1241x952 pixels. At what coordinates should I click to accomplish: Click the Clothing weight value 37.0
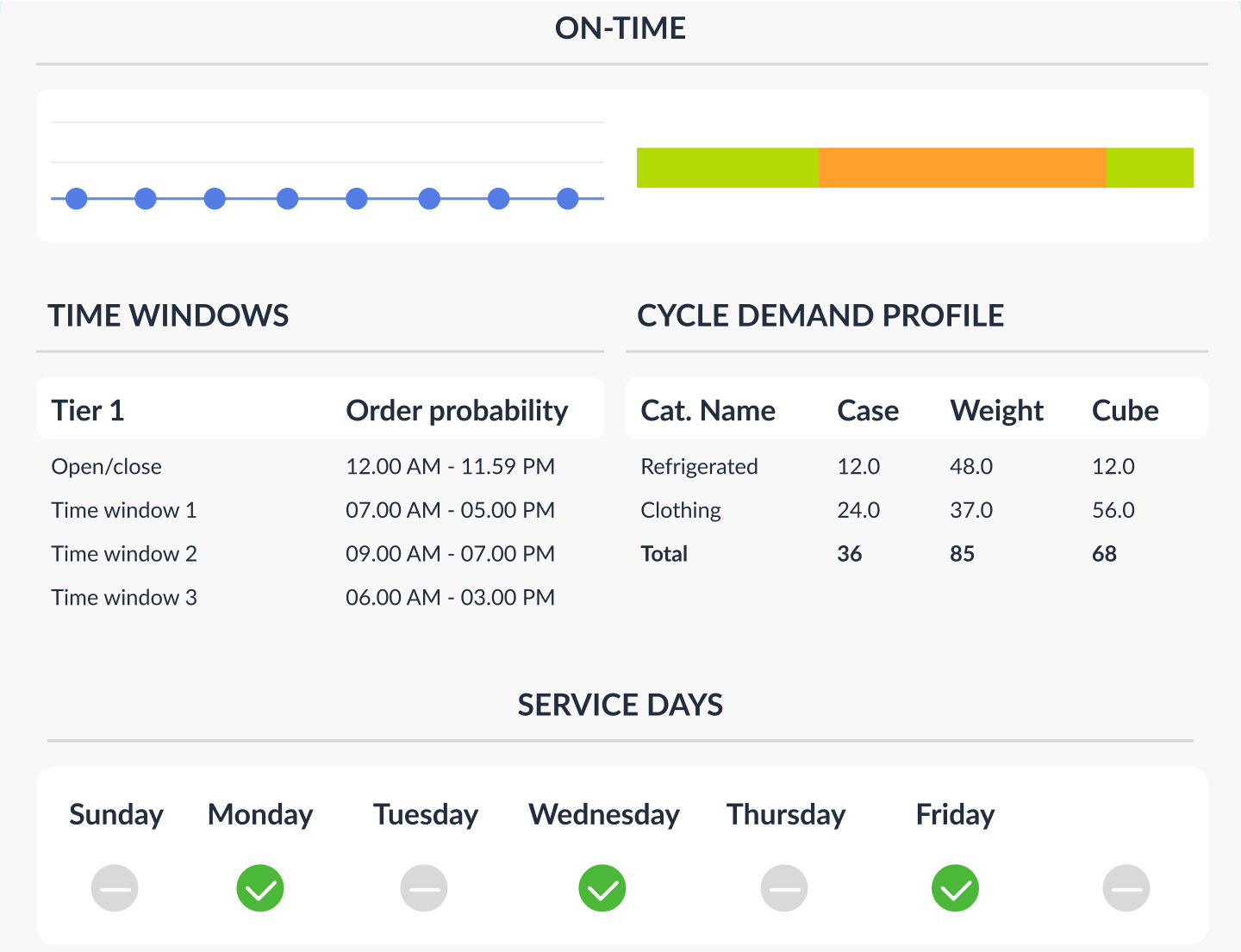click(971, 510)
